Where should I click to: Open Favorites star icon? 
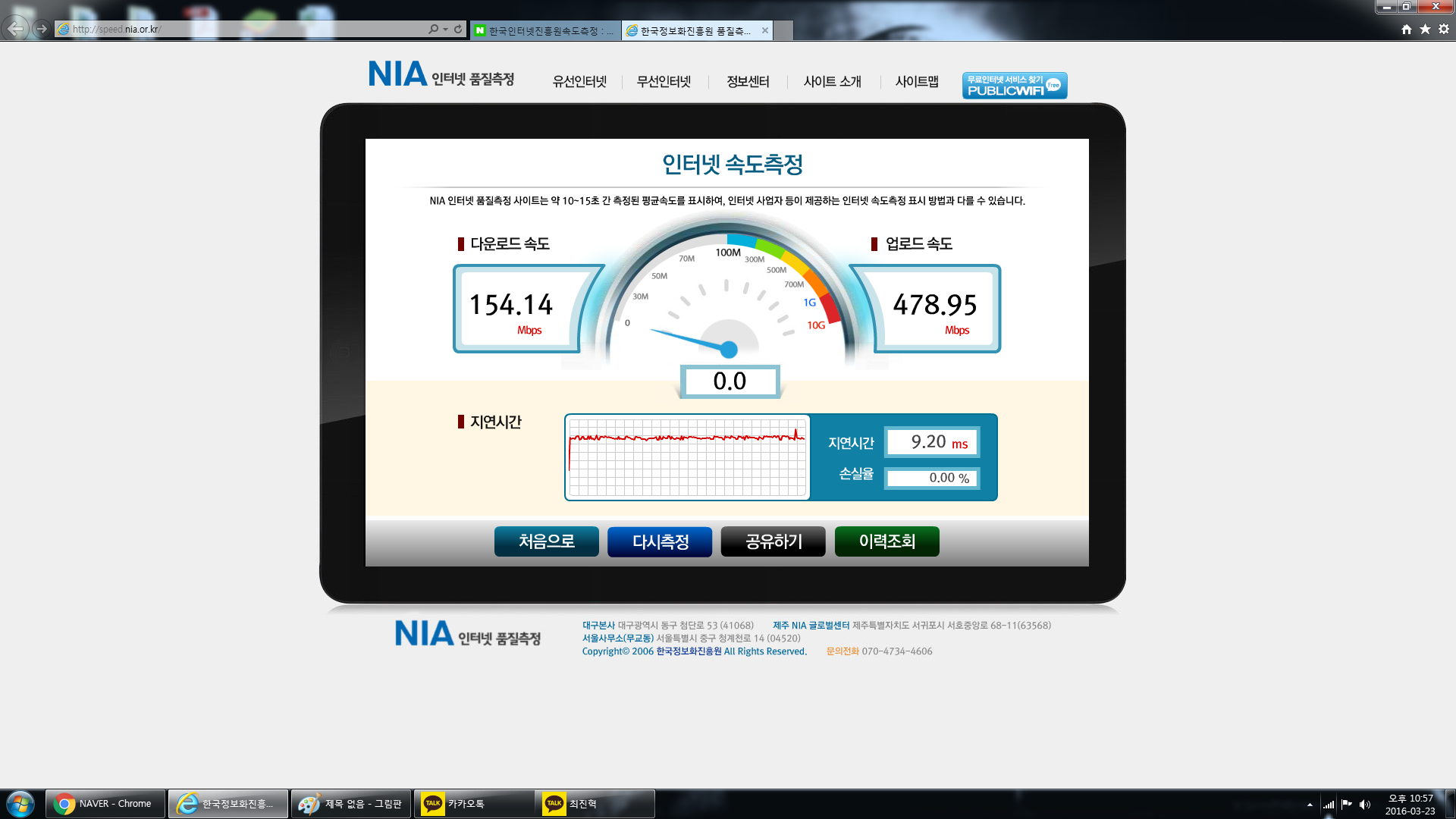[x=1425, y=29]
